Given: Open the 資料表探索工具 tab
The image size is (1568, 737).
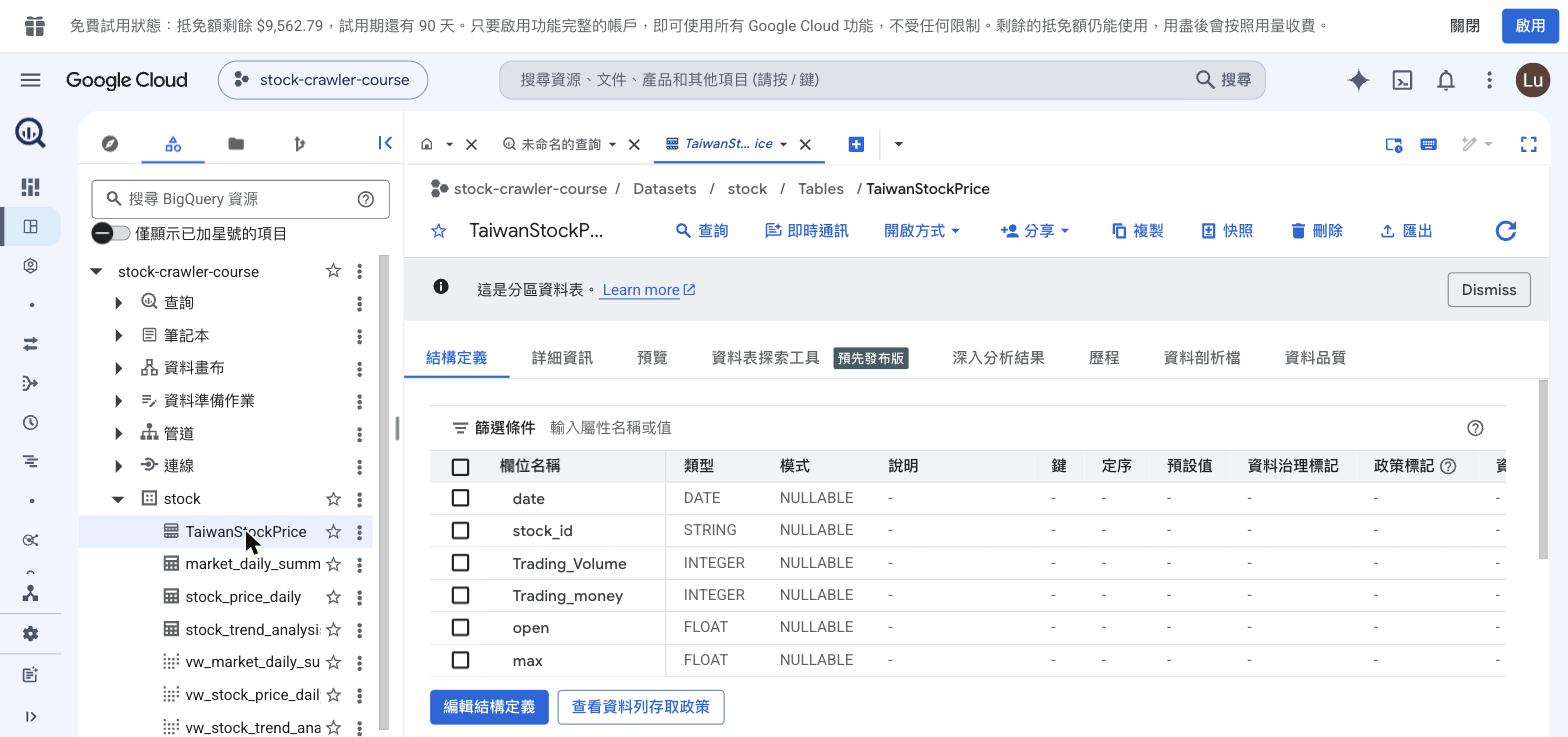Looking at the screenshot, I should [810, 358].
